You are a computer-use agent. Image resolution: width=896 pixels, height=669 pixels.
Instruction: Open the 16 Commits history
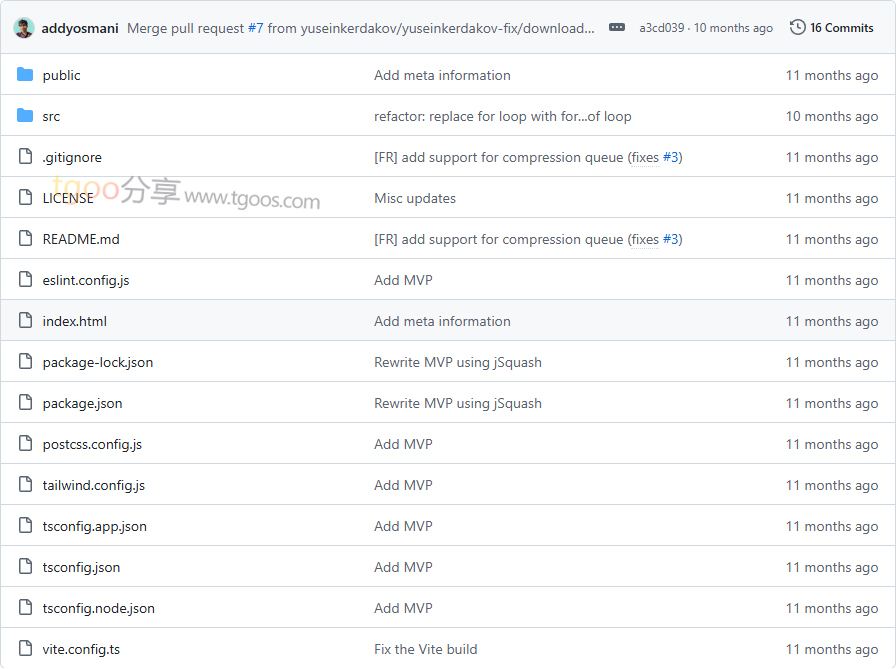841,28
